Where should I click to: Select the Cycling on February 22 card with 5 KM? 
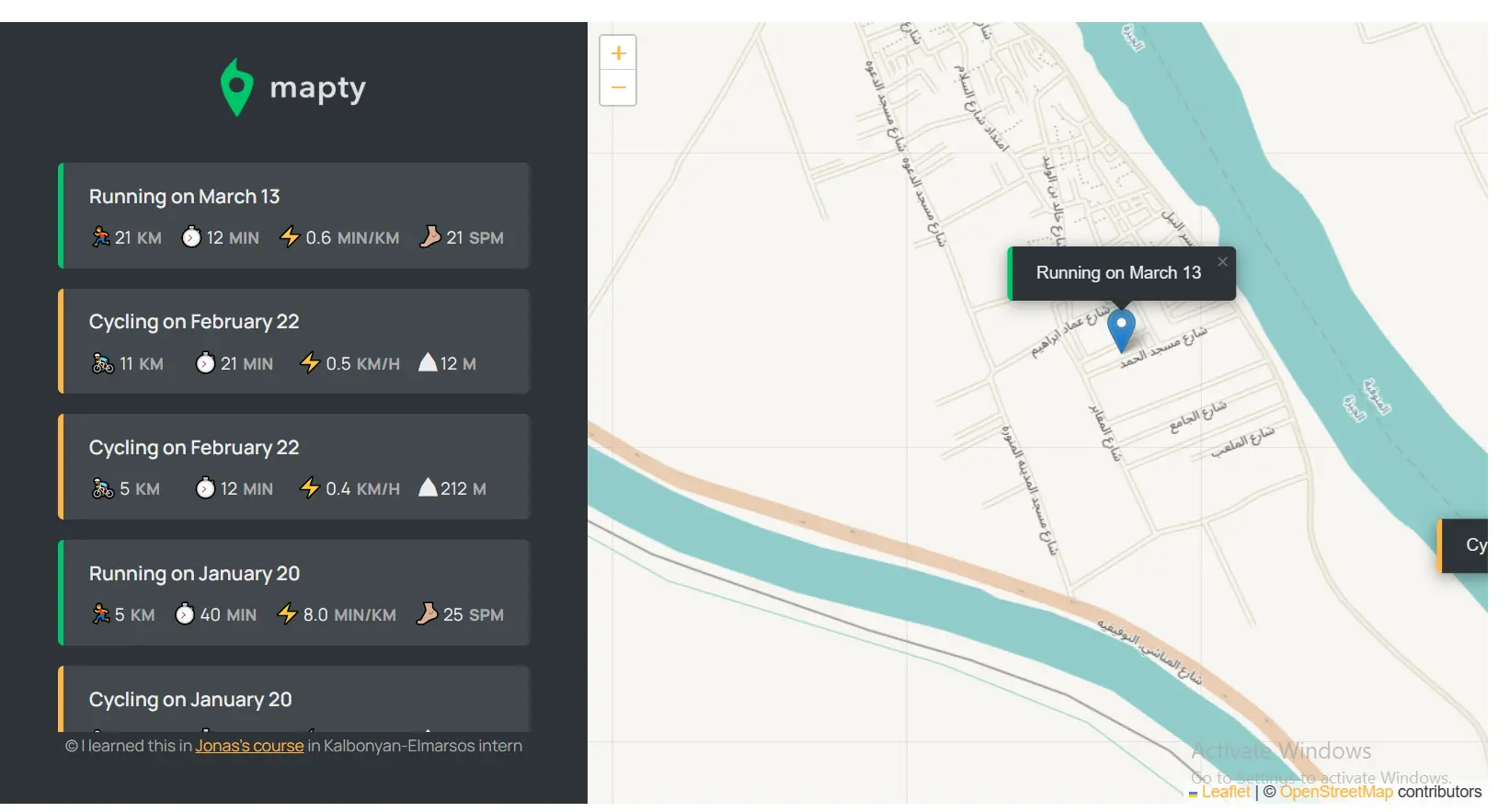[x=294, y=467]
